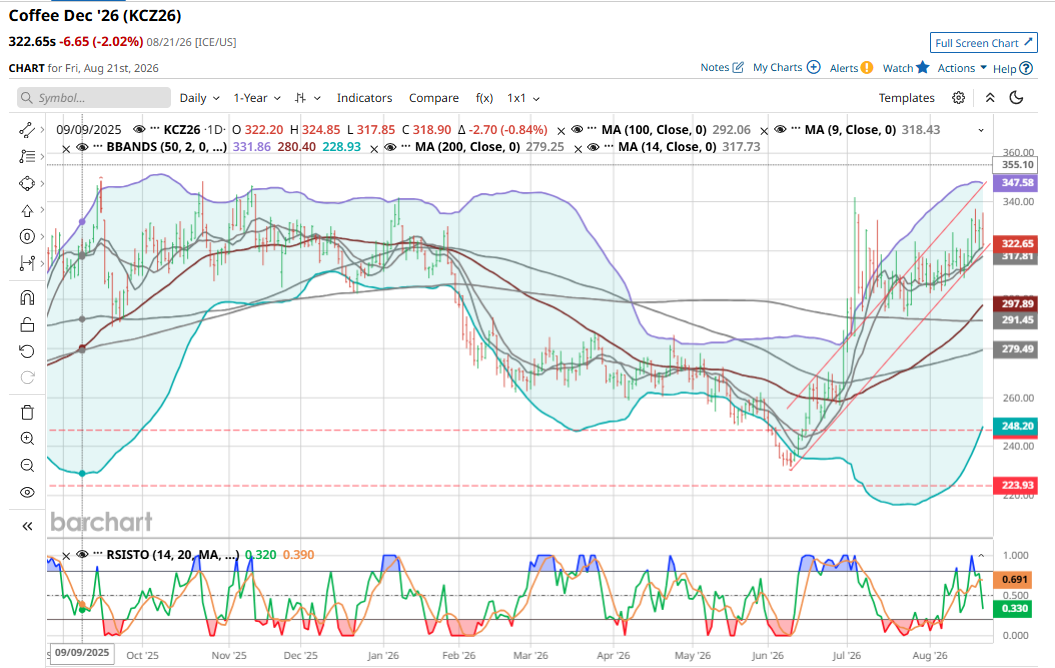Remove the BBANDS (50, 2, 0) indicator
Screen dimensions: 1055x668
click(66, 149)
